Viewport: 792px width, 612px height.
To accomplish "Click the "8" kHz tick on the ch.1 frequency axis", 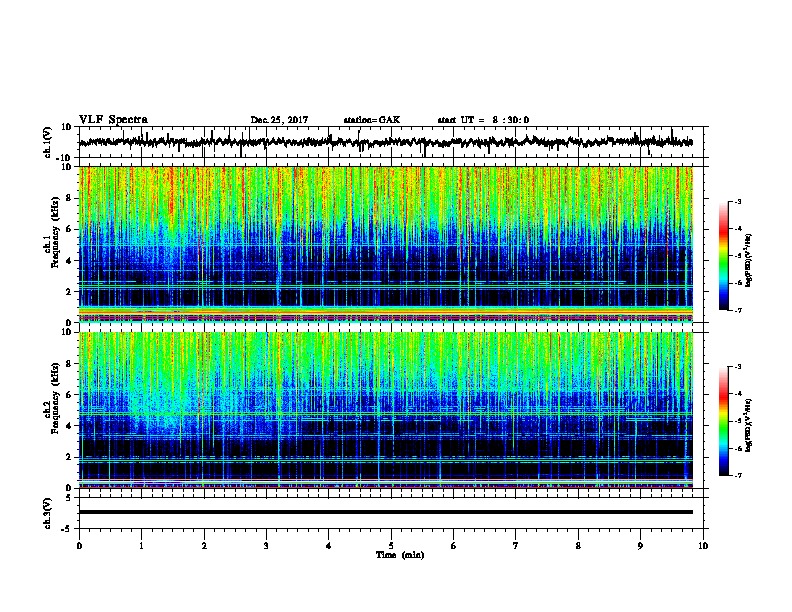I will 69,198.
